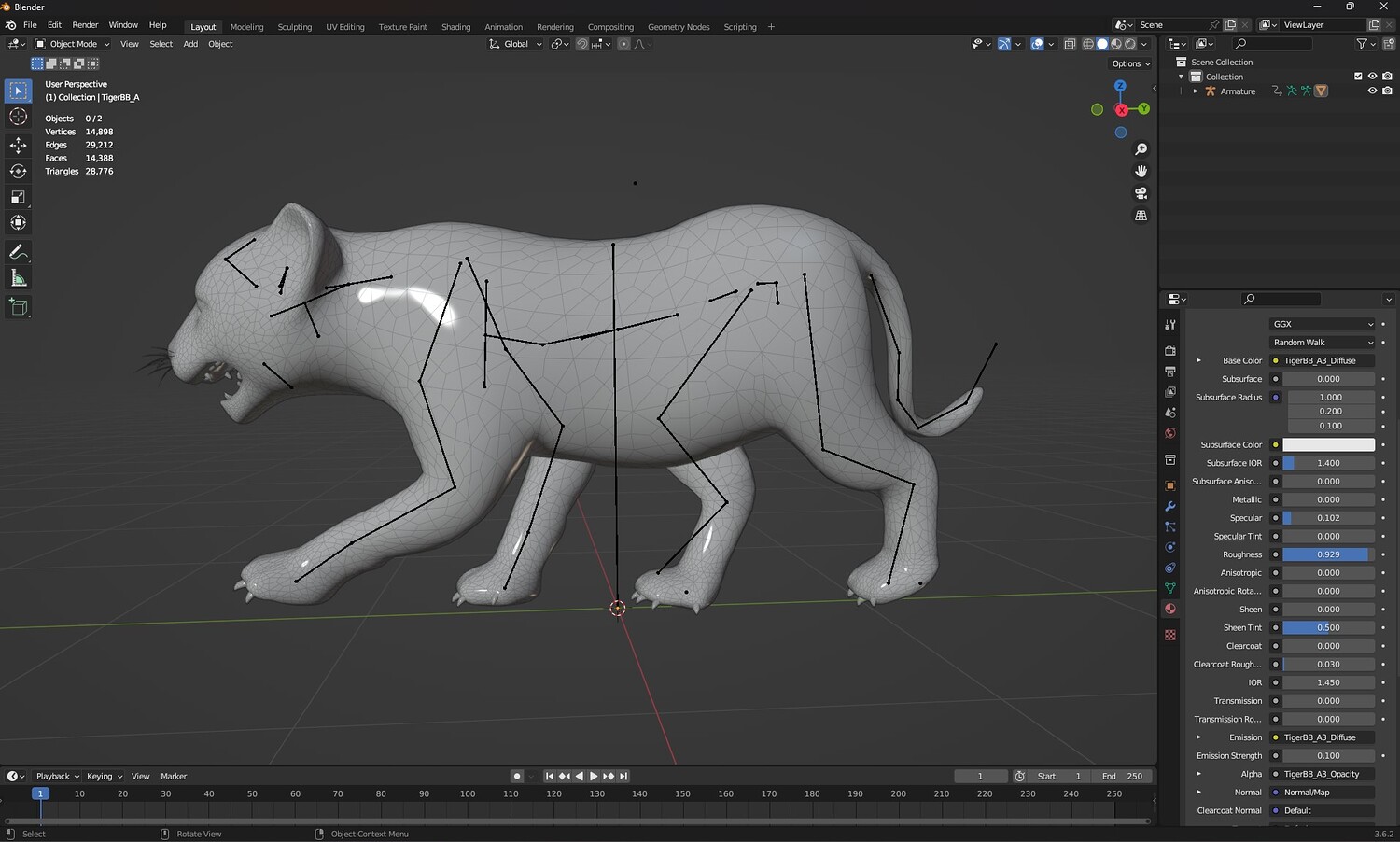Switch to the Sculpting workspace tab
Viewport: 1400px width, 842px height.
[294, 27]
